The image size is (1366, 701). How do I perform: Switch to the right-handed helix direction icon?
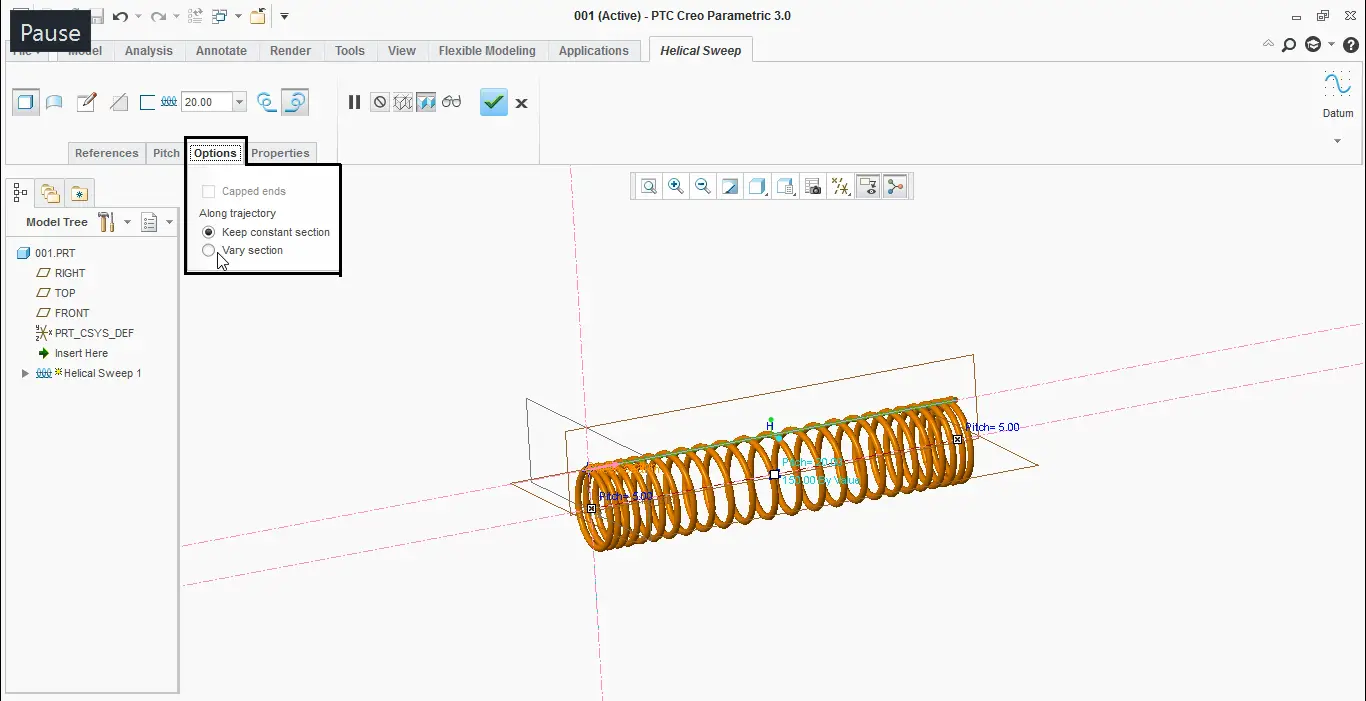coord(295,102)
